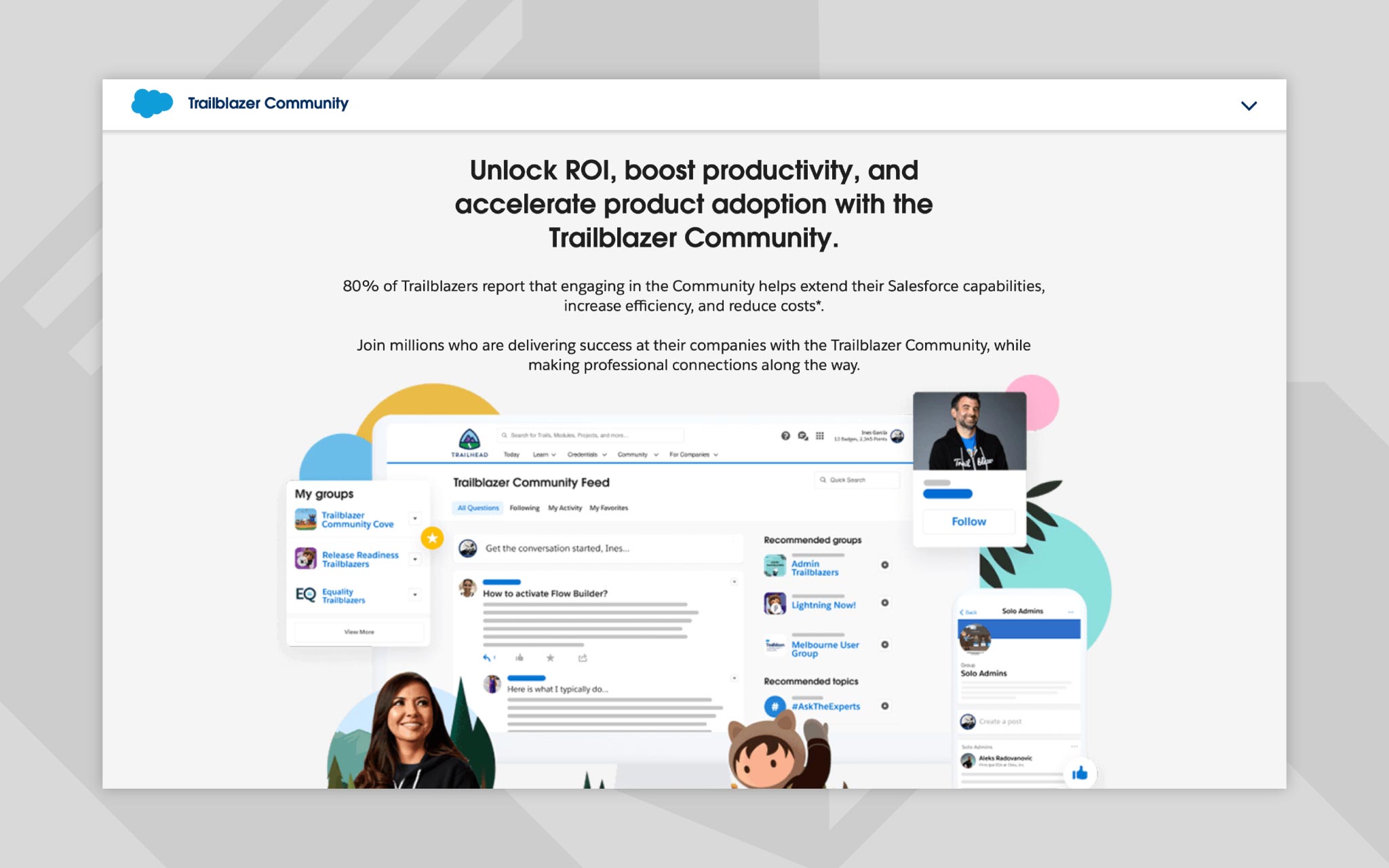The image size is (1389, 868).
Task: Click View More under My groups
Action: pyautogui.click(x=357, y=631)
